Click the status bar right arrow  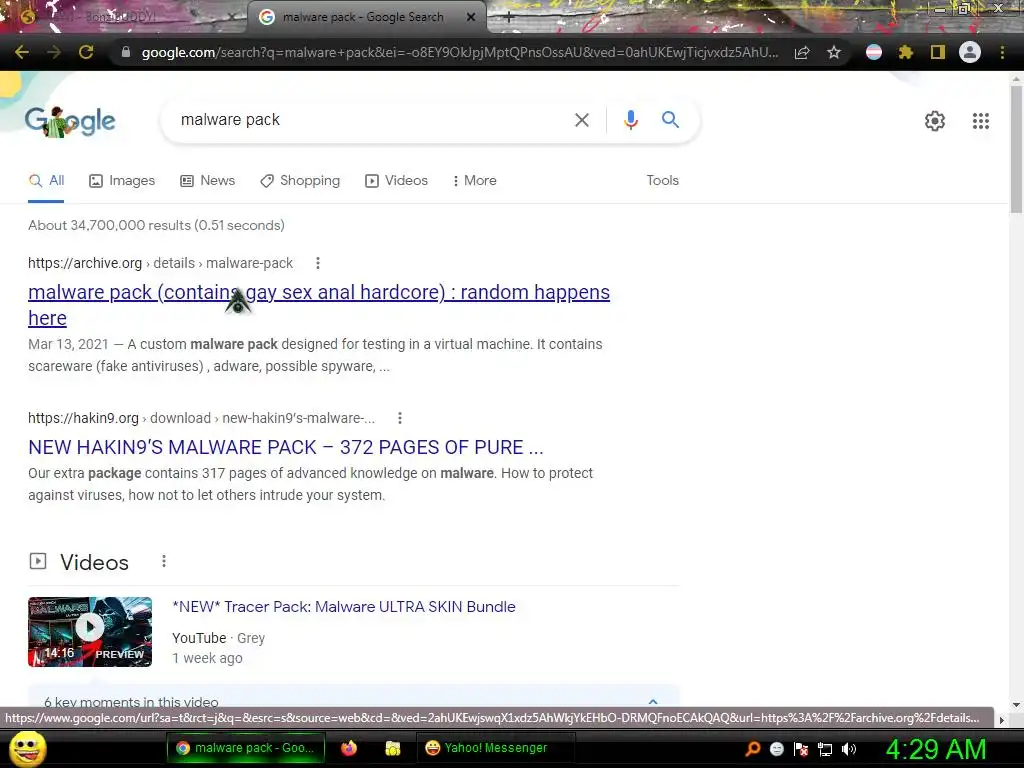1002,720
